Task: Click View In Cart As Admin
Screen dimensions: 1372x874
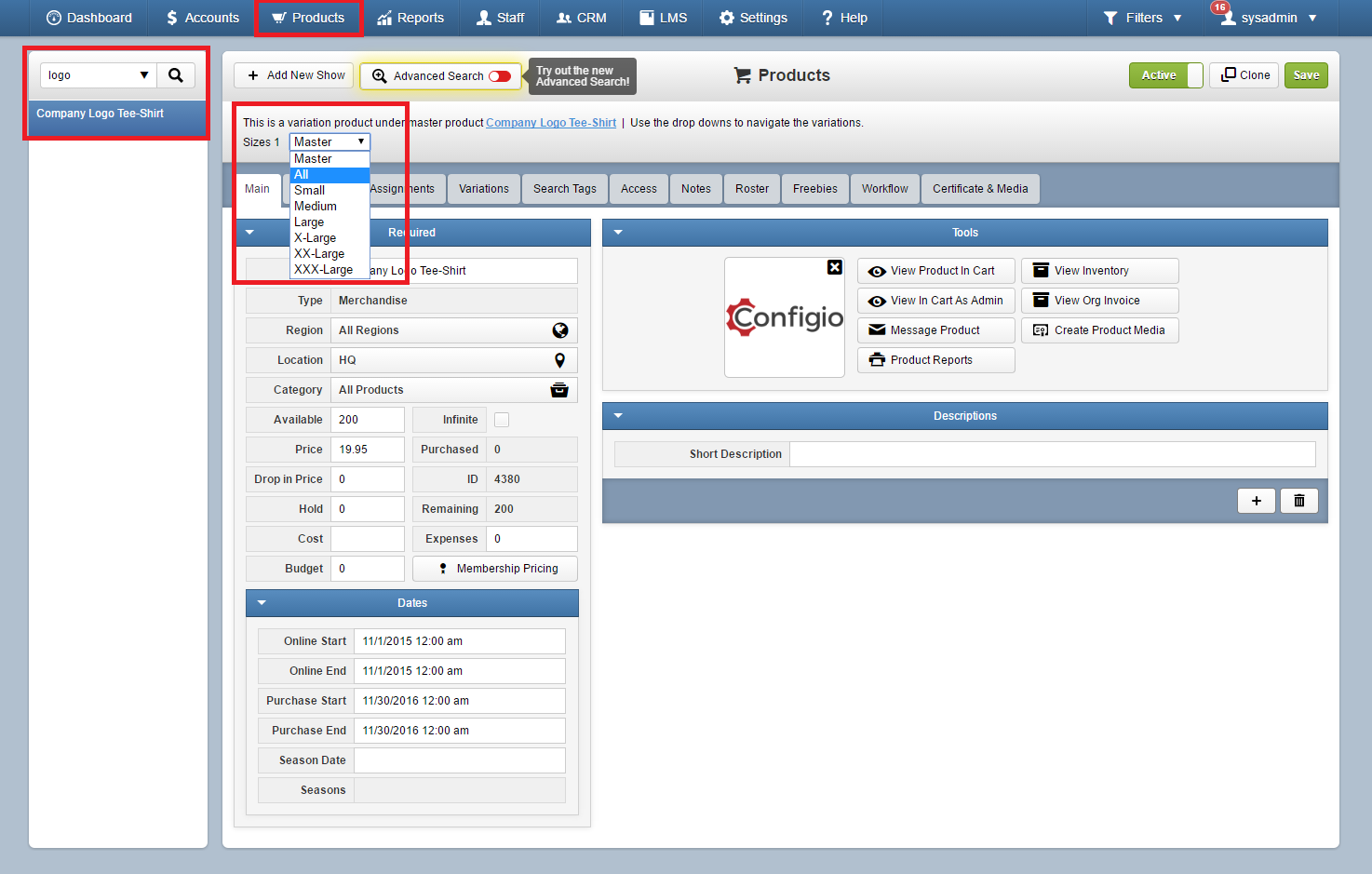Action: coord(935,301)
